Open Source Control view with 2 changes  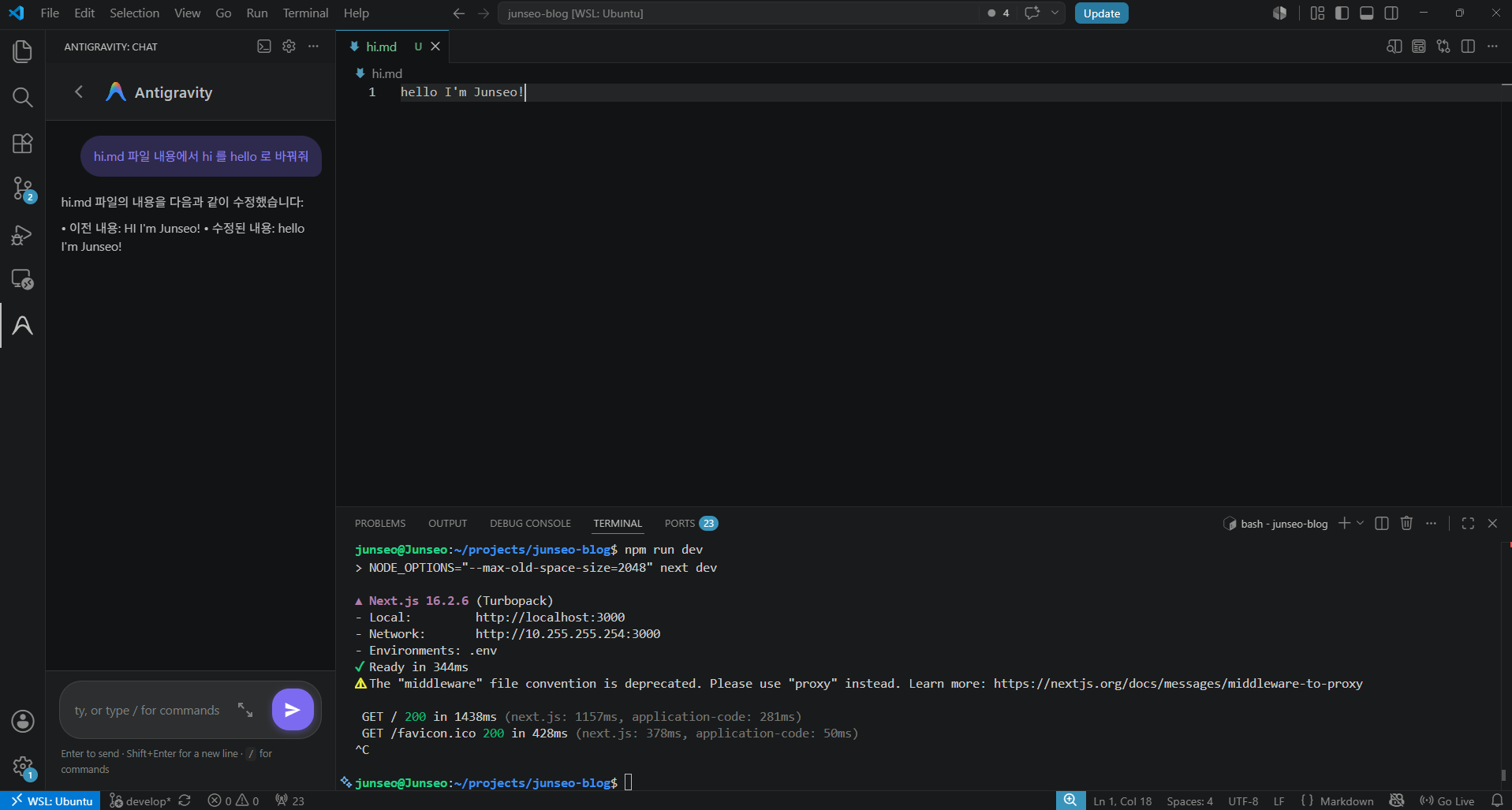[x=23, y=189]
